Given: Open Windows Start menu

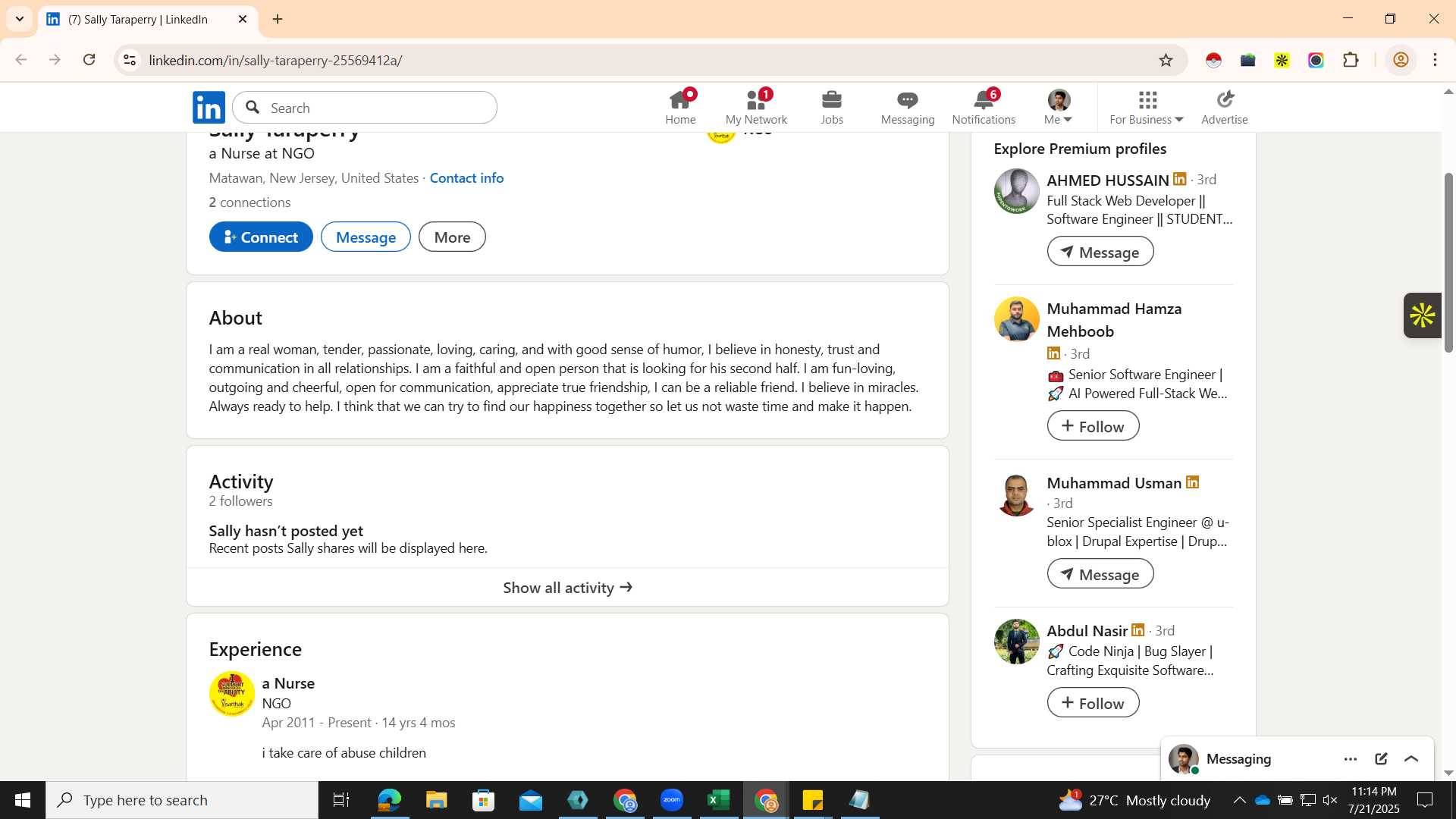Looking at the screenshot, I should [x=23, y=800].
